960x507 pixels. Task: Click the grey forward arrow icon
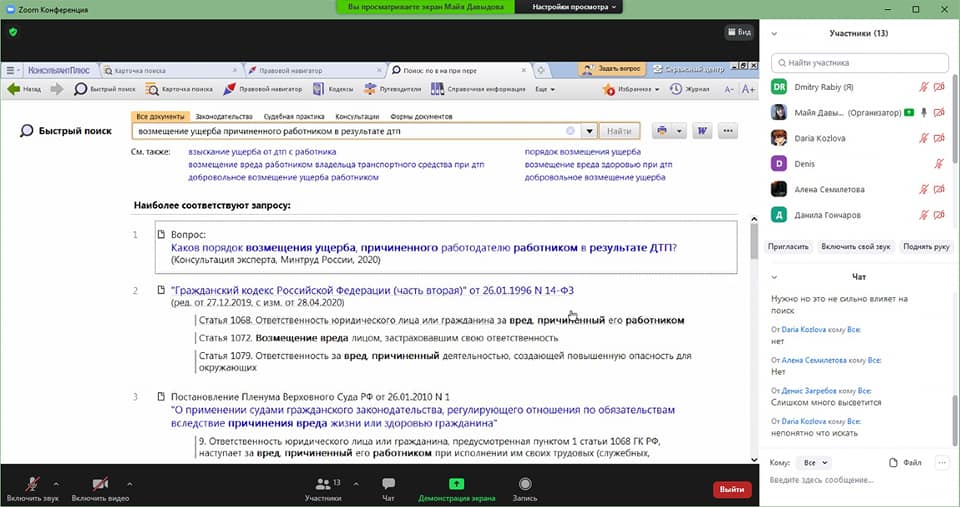56,89
